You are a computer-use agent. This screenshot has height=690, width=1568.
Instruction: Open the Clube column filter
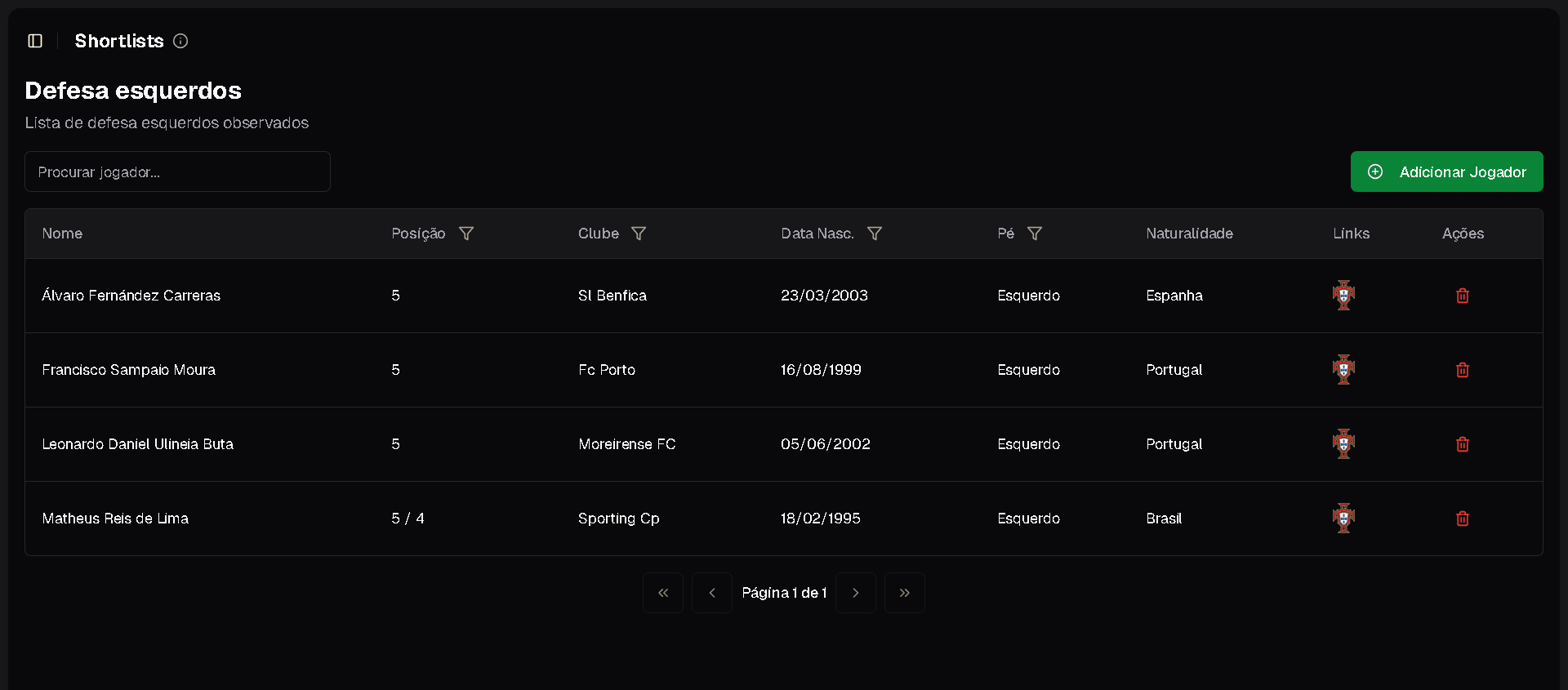pos(639,234)
